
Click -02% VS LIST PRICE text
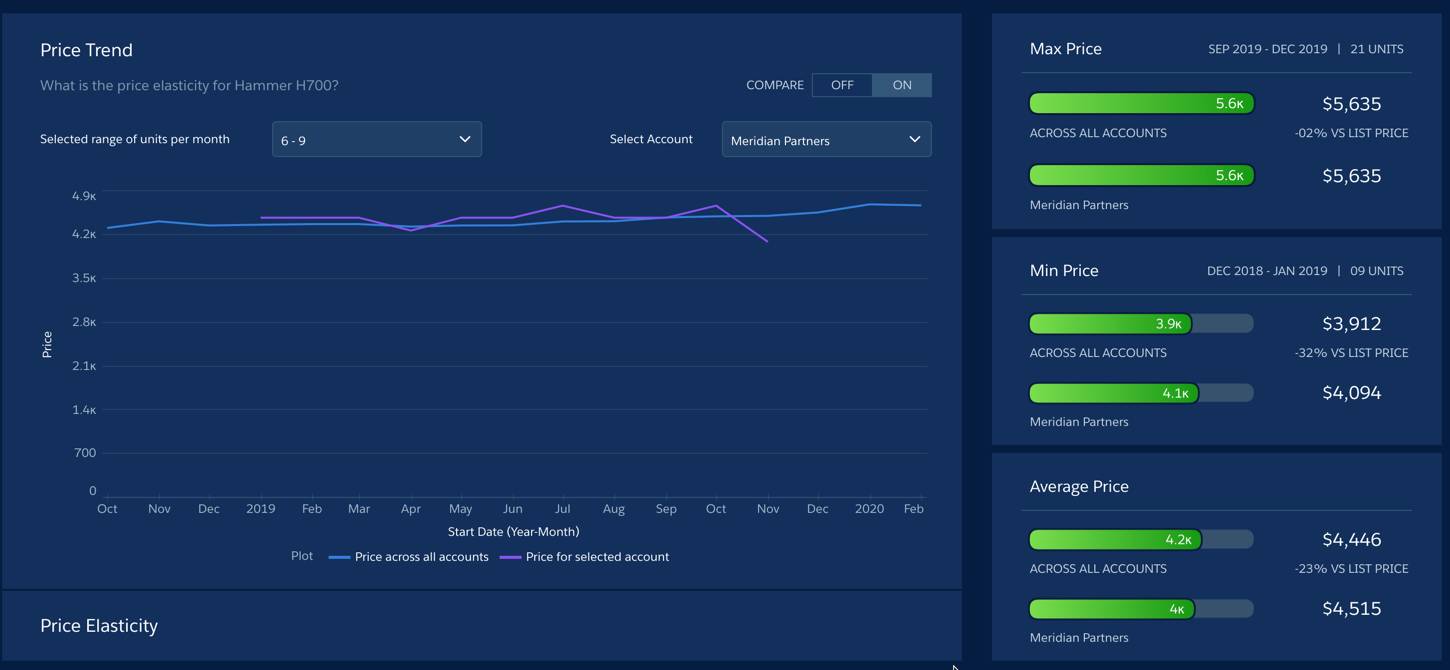[1351, 133]
